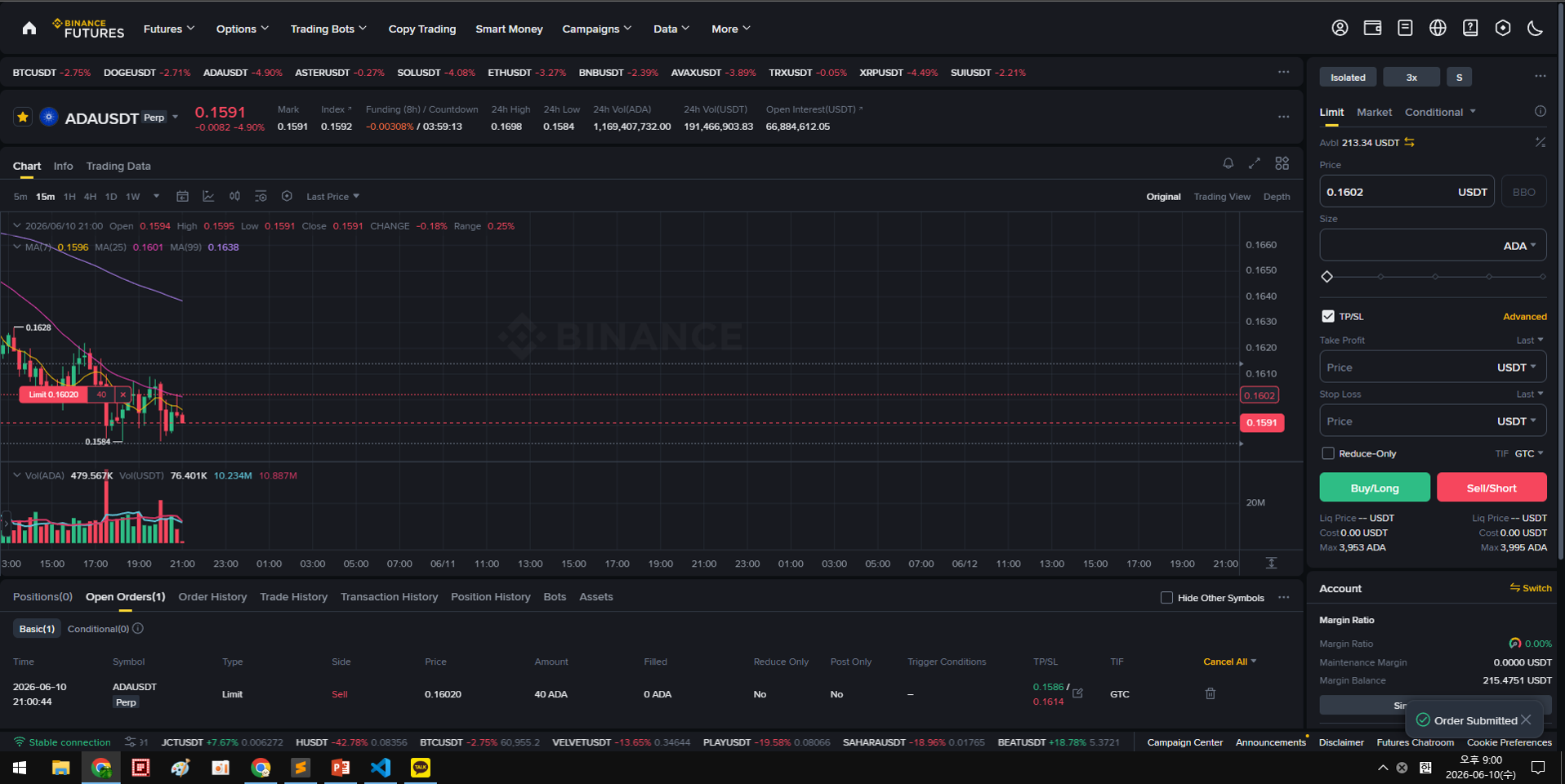Switch chart interval to 5m
Viewport: 1565px width, 784px height.
pos(20,196)
